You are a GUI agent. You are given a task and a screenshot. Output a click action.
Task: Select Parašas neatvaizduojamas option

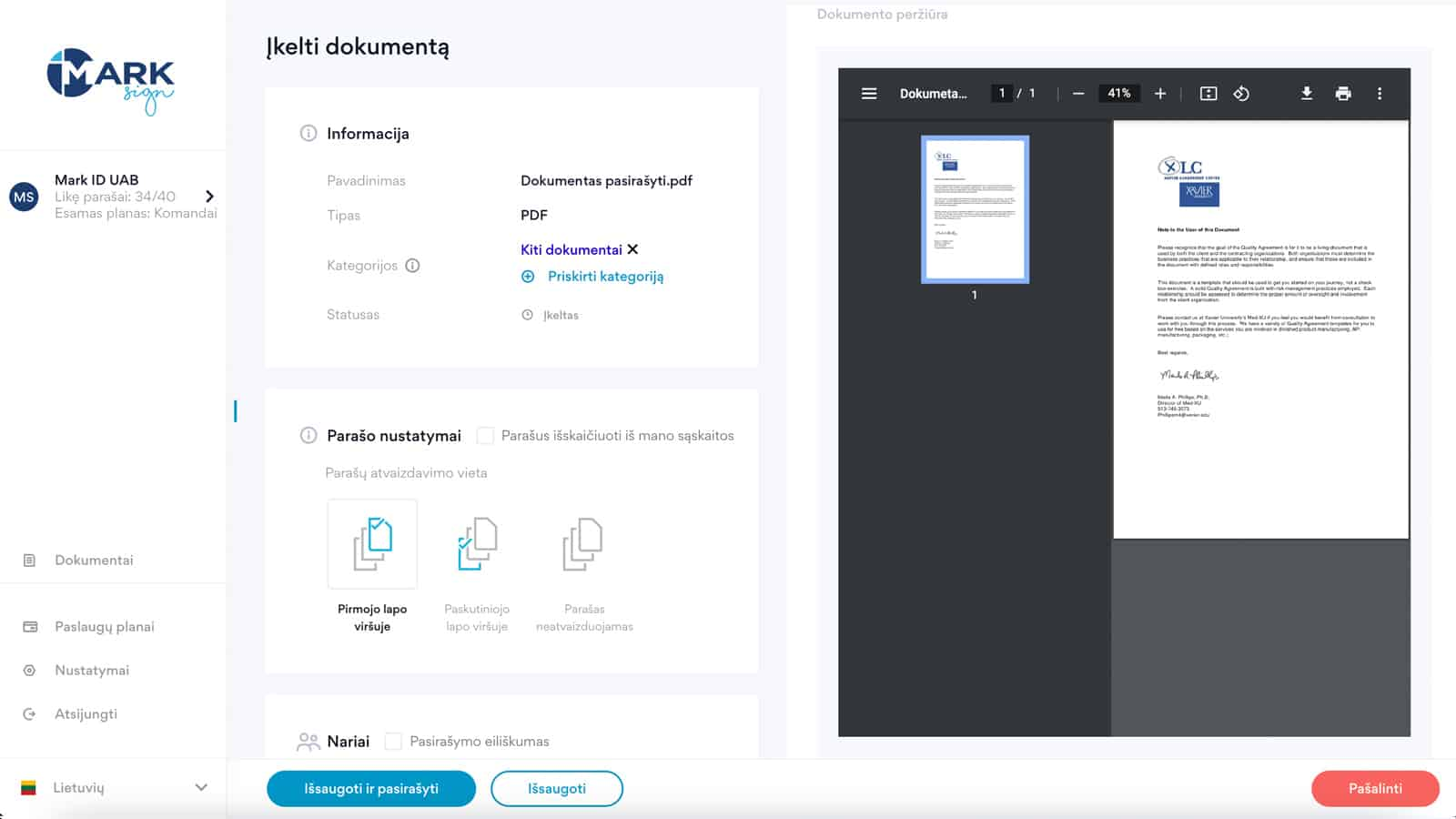tap(582, 544)
